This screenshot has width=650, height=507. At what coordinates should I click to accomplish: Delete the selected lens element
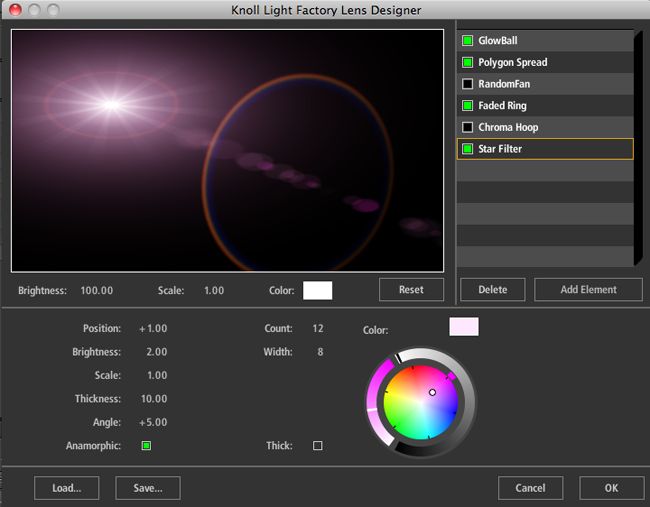coord(492,289)
